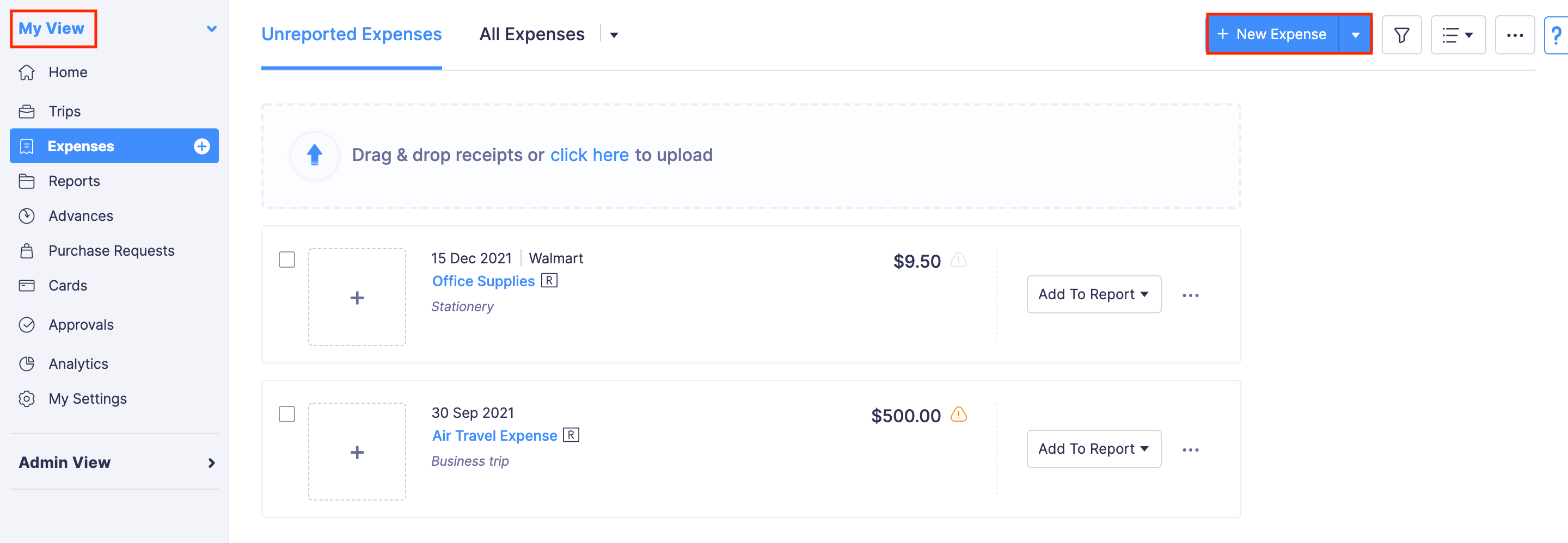Expand the Admin View section
Image resolution: width=1568 pixels, height=543 pixels.
point(211,462)
